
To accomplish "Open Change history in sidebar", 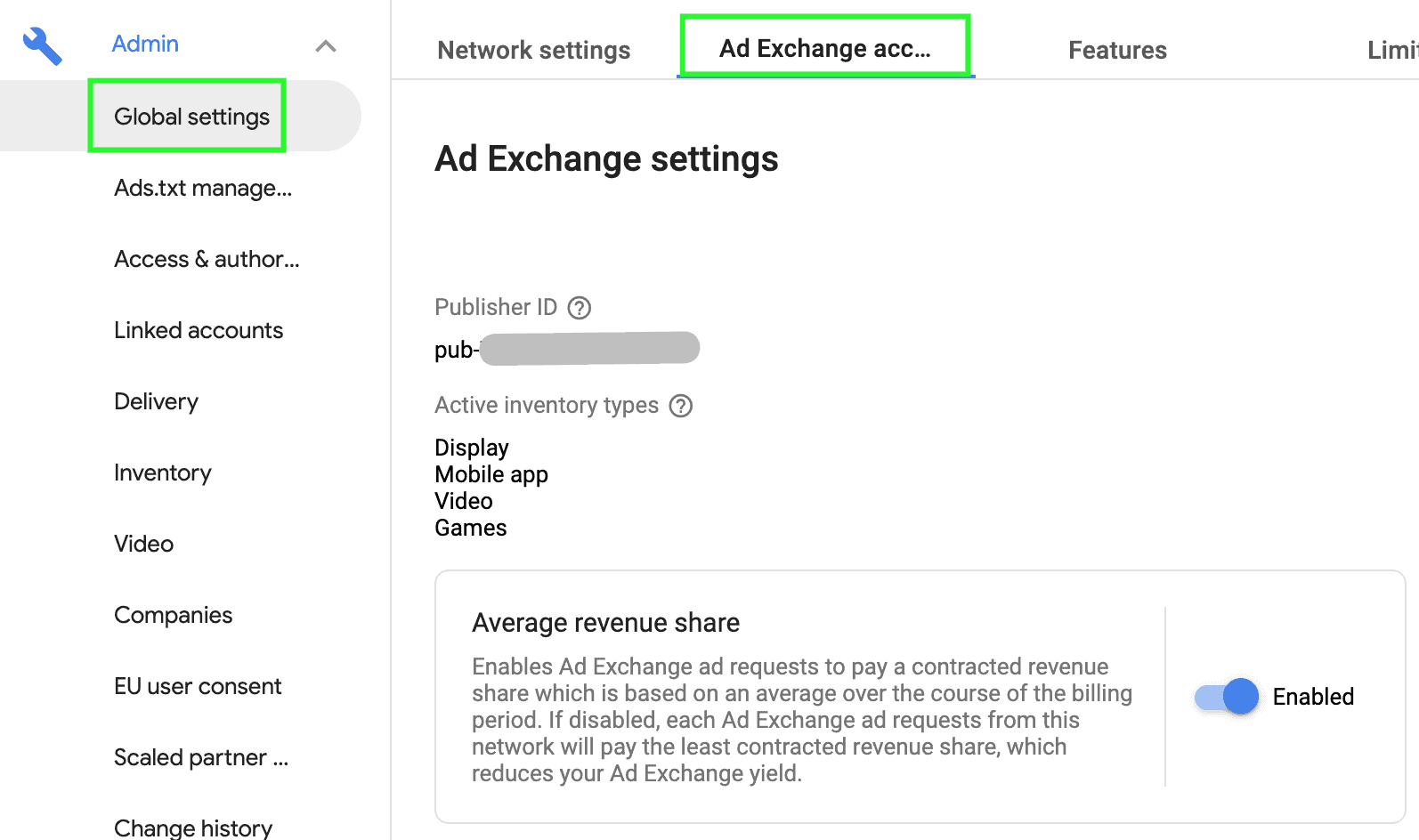I will pos(193,828).
